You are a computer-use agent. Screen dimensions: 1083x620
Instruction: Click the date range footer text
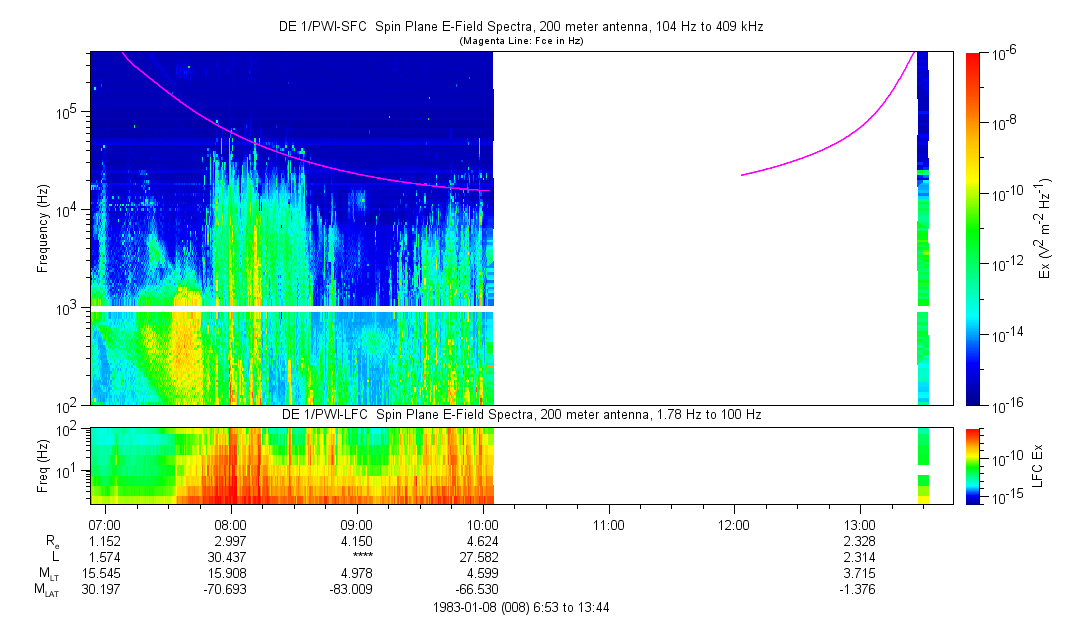pyautogui.click(x=520, y=607)
